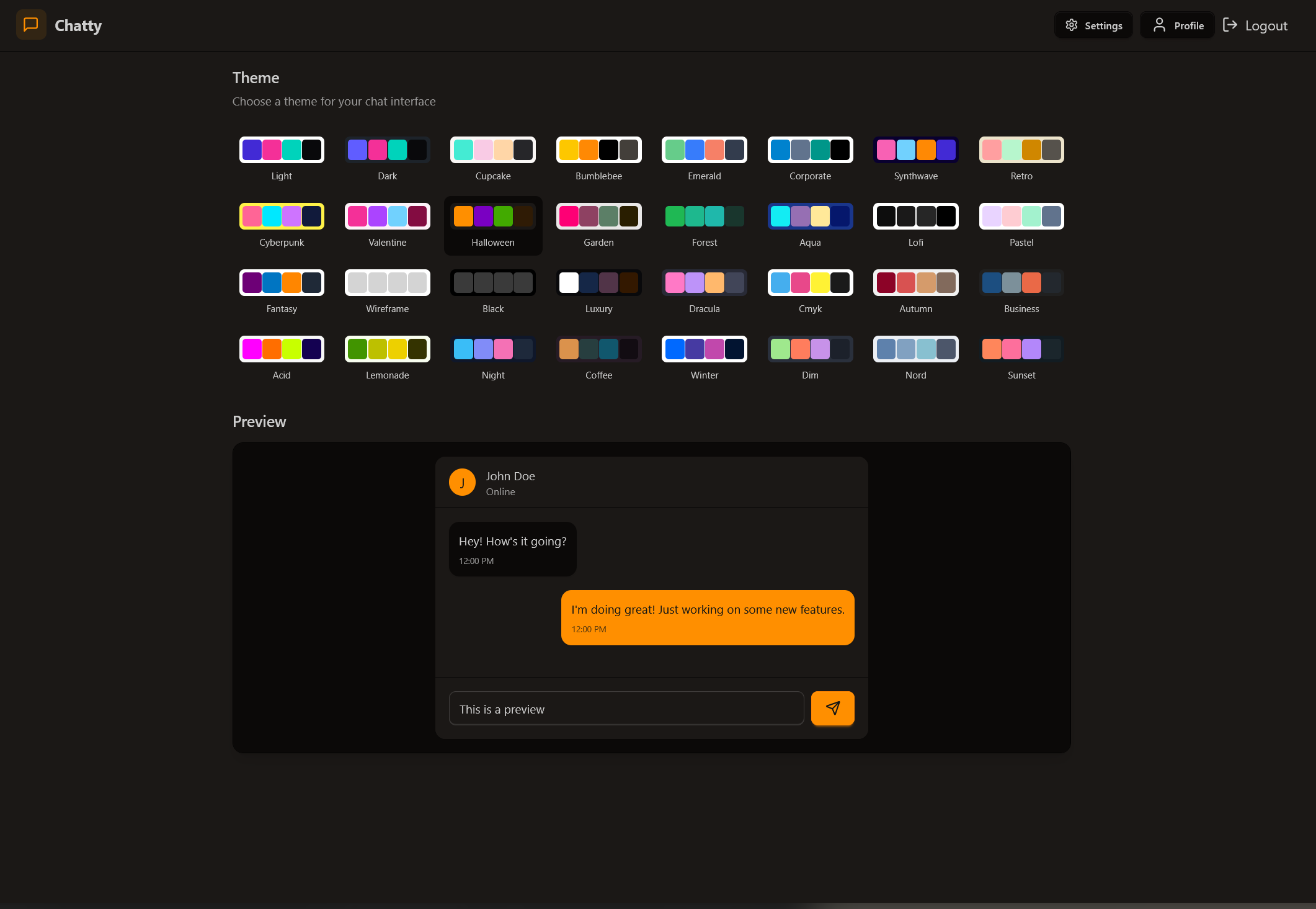The height and width of the screenshot is (909, 1316).
Task: Choose the Bumblebee theme
Action: (x=599, y=159)
